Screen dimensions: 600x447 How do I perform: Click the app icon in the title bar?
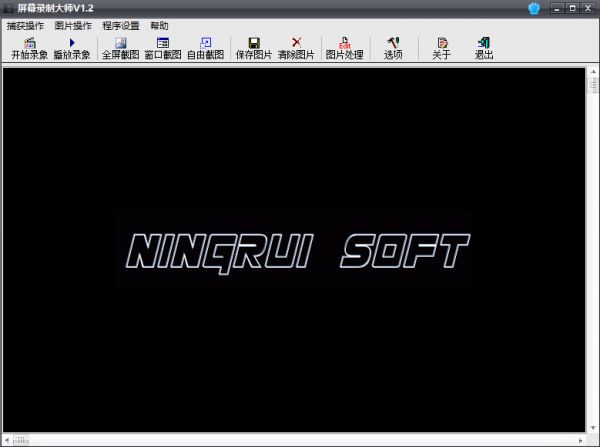pyautogui.click(x=8, y=8)
